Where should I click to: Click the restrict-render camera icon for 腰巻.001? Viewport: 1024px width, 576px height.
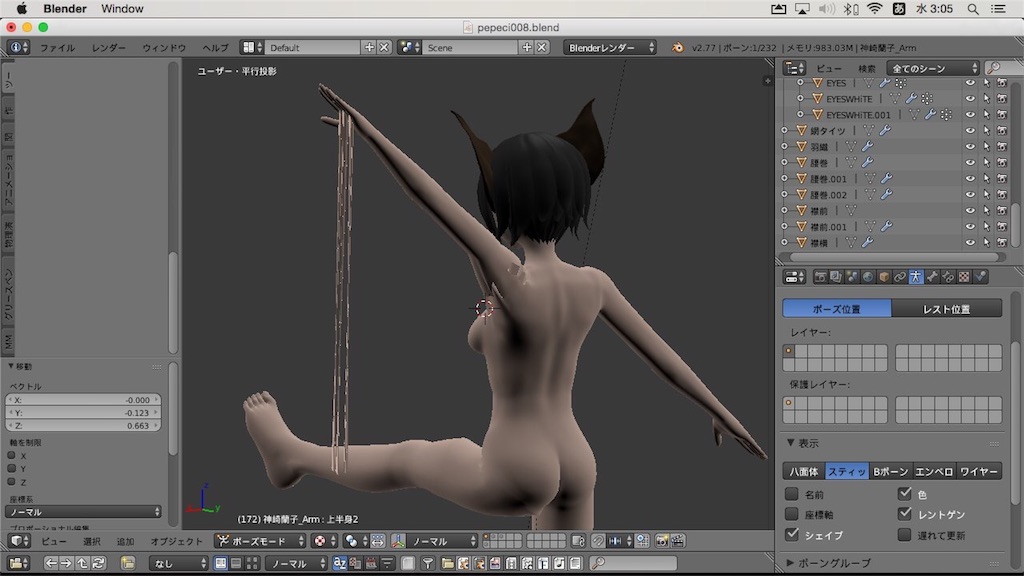(1002, 178)
